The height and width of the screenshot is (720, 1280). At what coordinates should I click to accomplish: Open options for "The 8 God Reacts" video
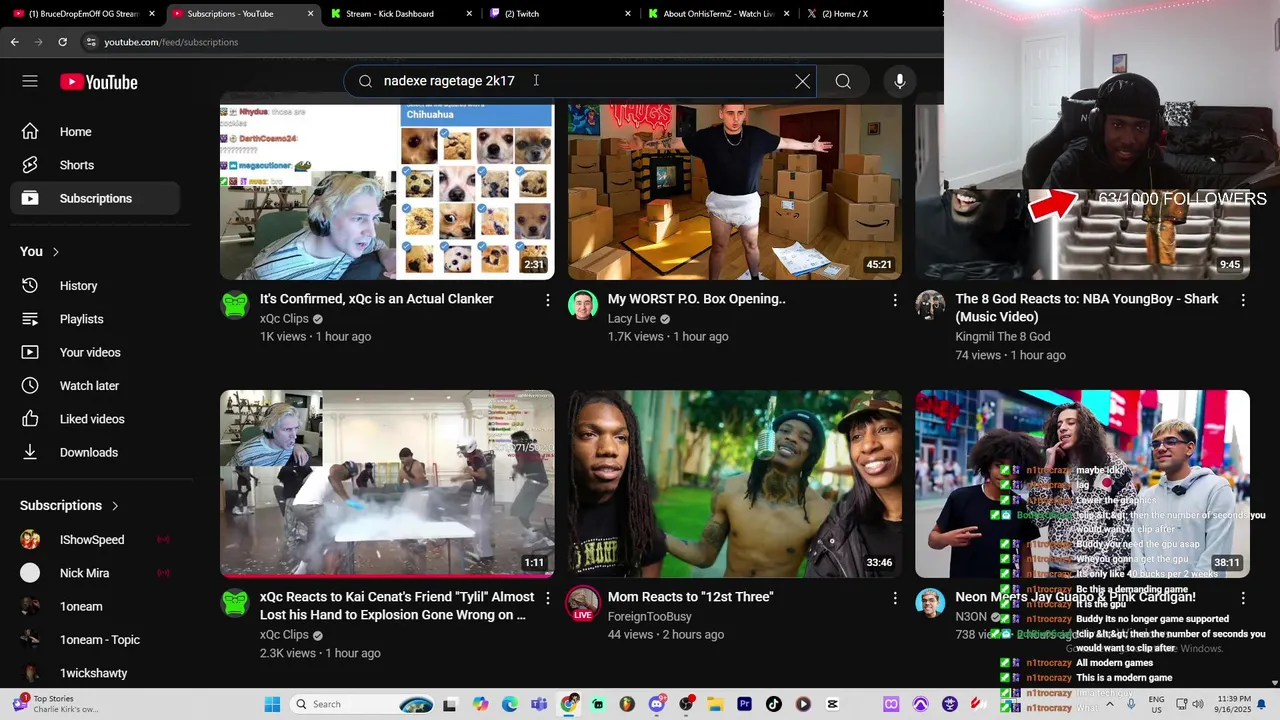click(x=1243, y=300)
